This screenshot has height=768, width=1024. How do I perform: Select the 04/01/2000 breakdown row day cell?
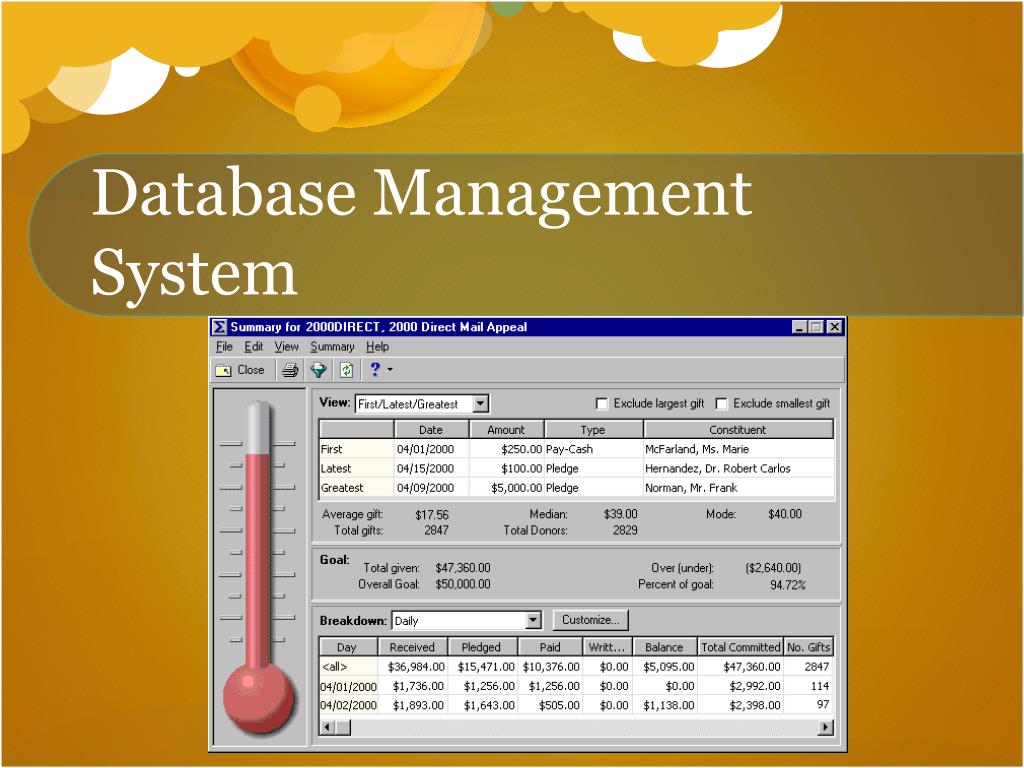click(x=348, y=686)
